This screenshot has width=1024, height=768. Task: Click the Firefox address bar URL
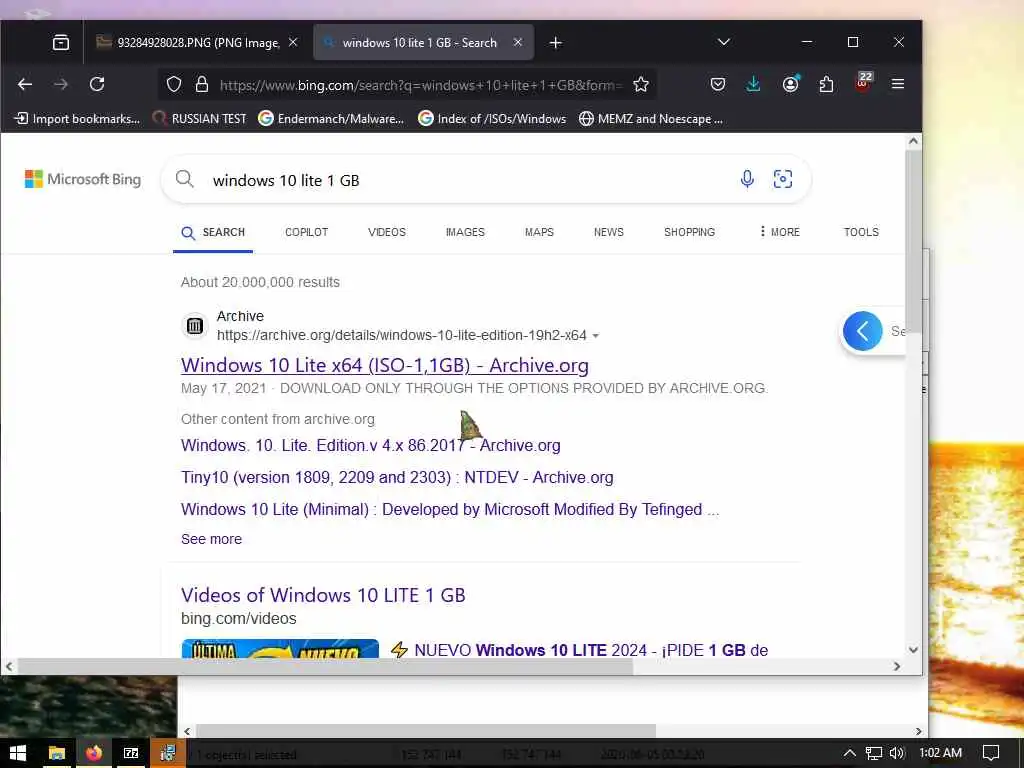(421, 85)
